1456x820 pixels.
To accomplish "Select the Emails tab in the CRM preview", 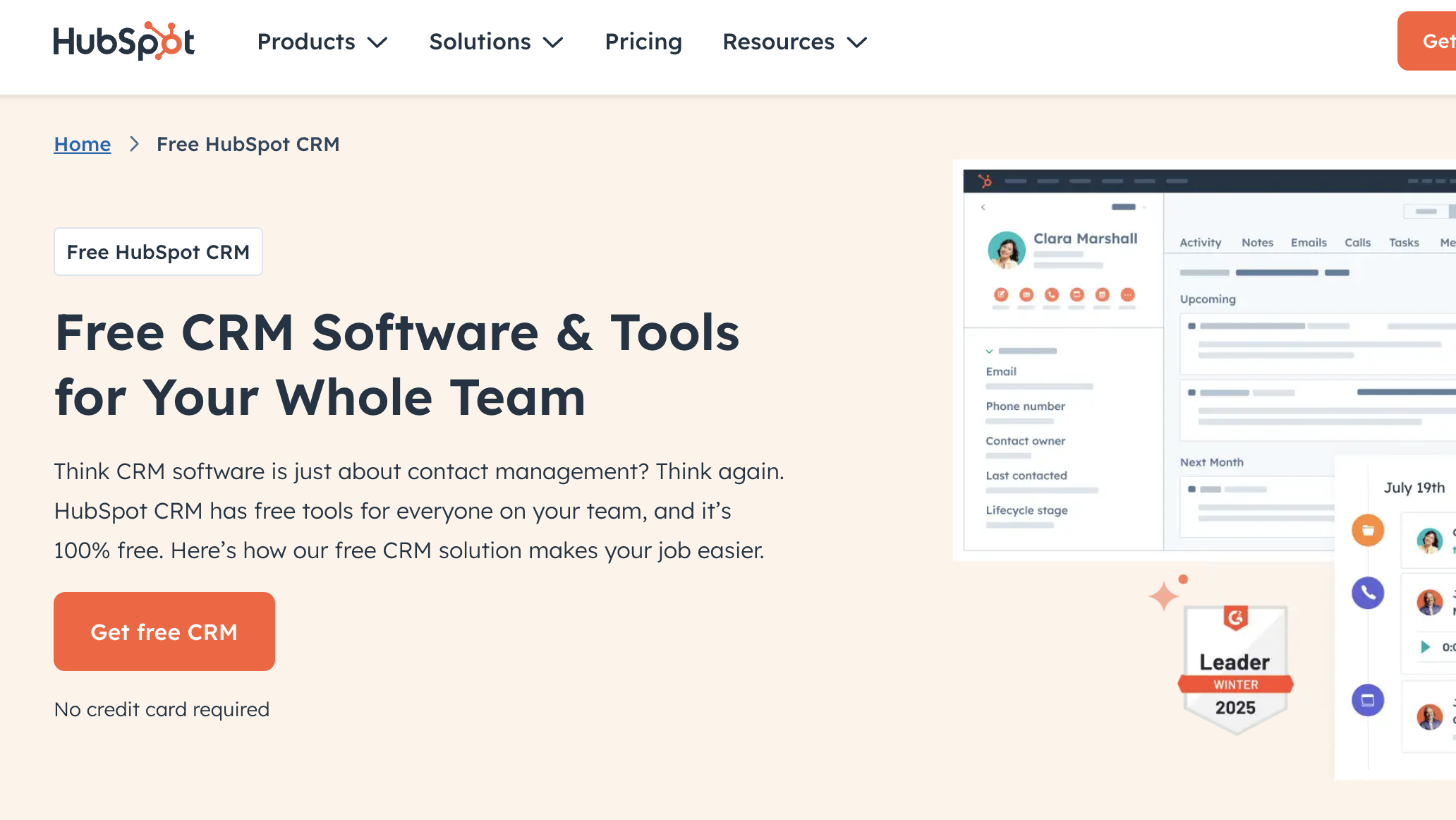I will click(x=1309, y=242).
